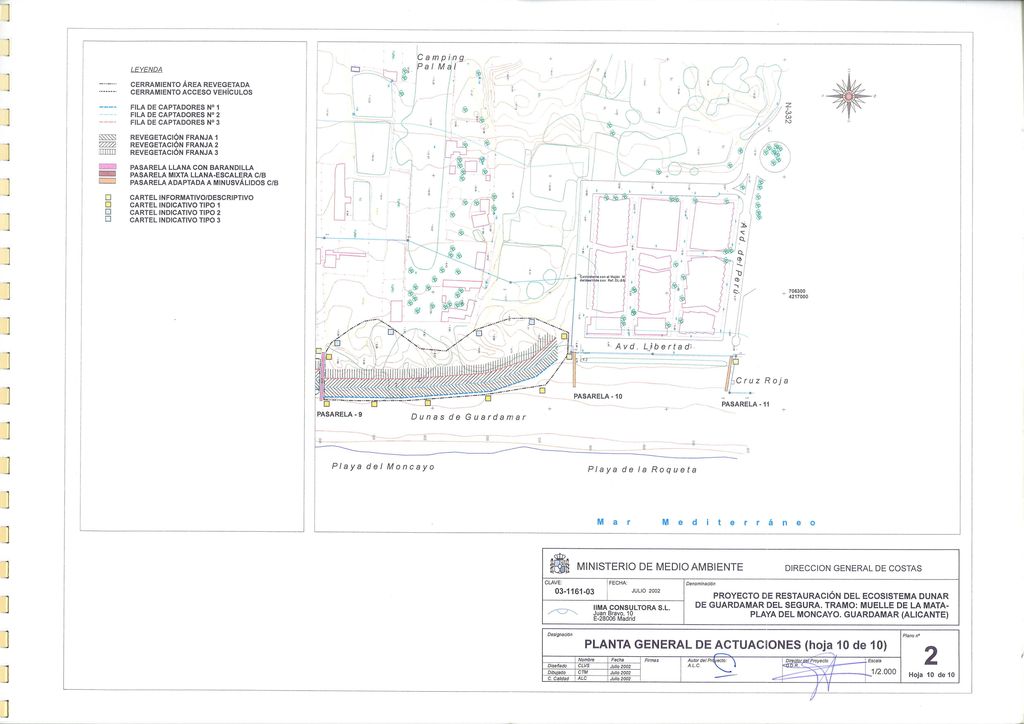Select the Revegetación Franja 1 hatch symbol
1024x724 pixels.
pos(109,137)
